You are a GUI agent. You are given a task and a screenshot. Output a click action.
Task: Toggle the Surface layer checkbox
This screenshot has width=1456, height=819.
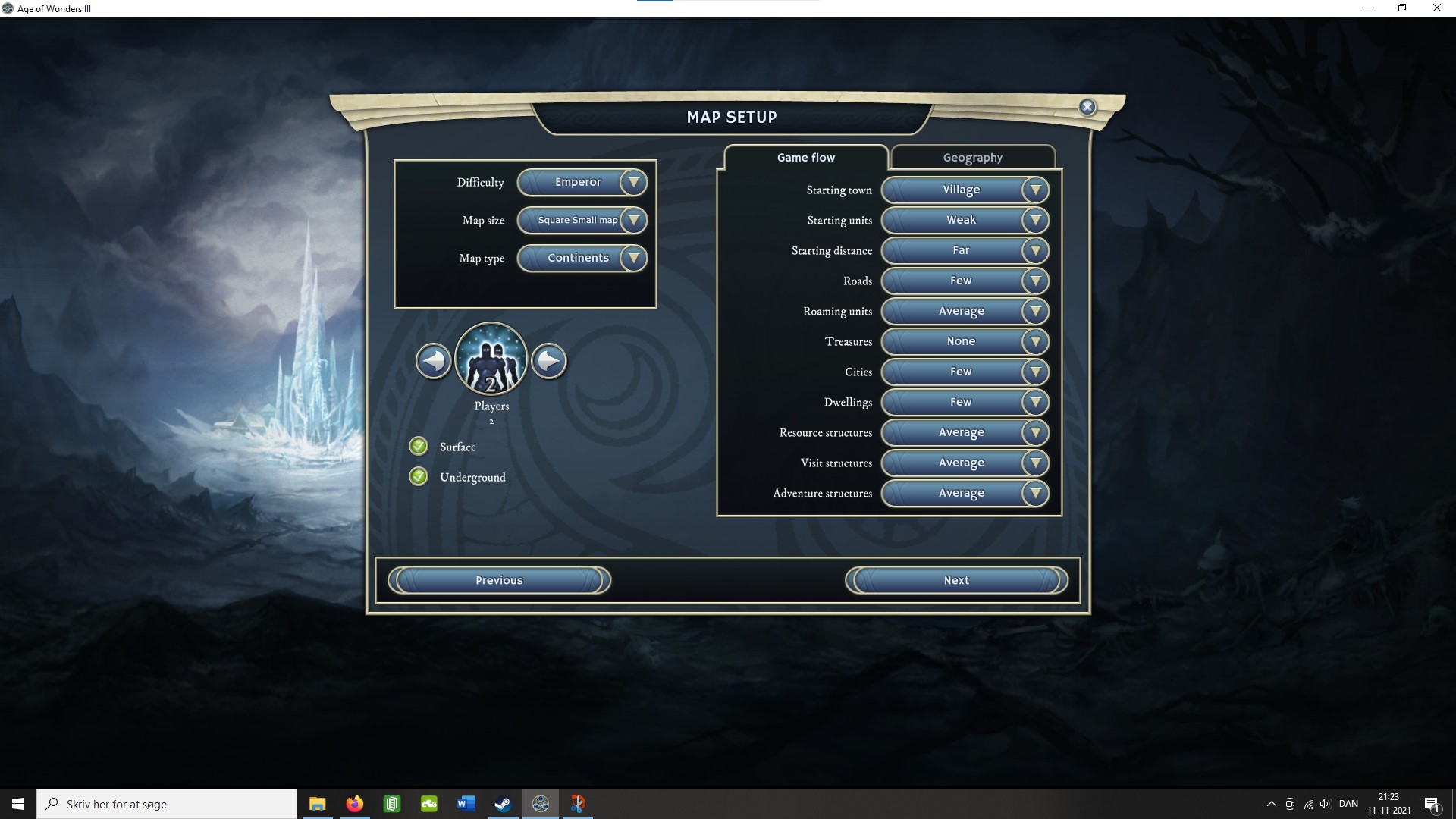(419, 446)
